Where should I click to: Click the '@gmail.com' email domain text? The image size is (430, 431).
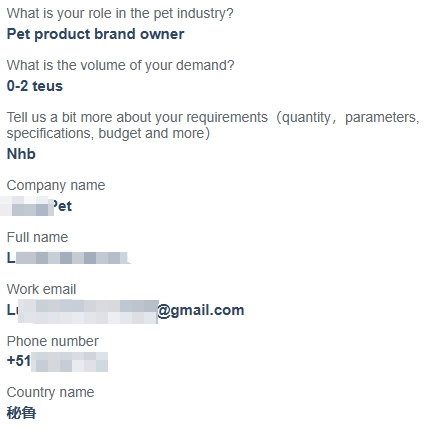(201, 311)
